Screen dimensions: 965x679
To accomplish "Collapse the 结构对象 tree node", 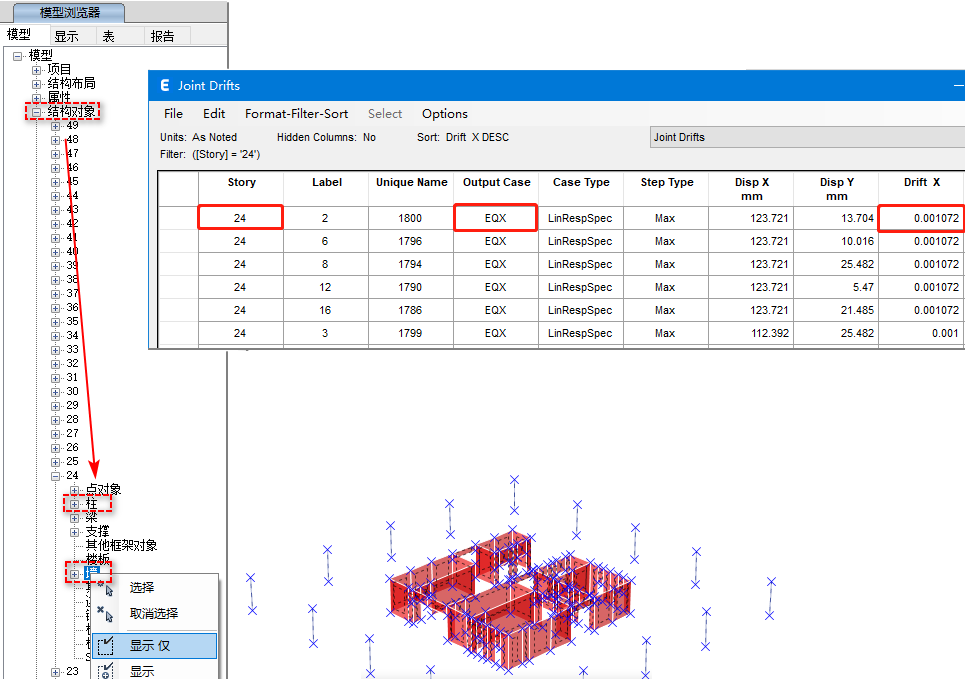I will click(37, 112).
